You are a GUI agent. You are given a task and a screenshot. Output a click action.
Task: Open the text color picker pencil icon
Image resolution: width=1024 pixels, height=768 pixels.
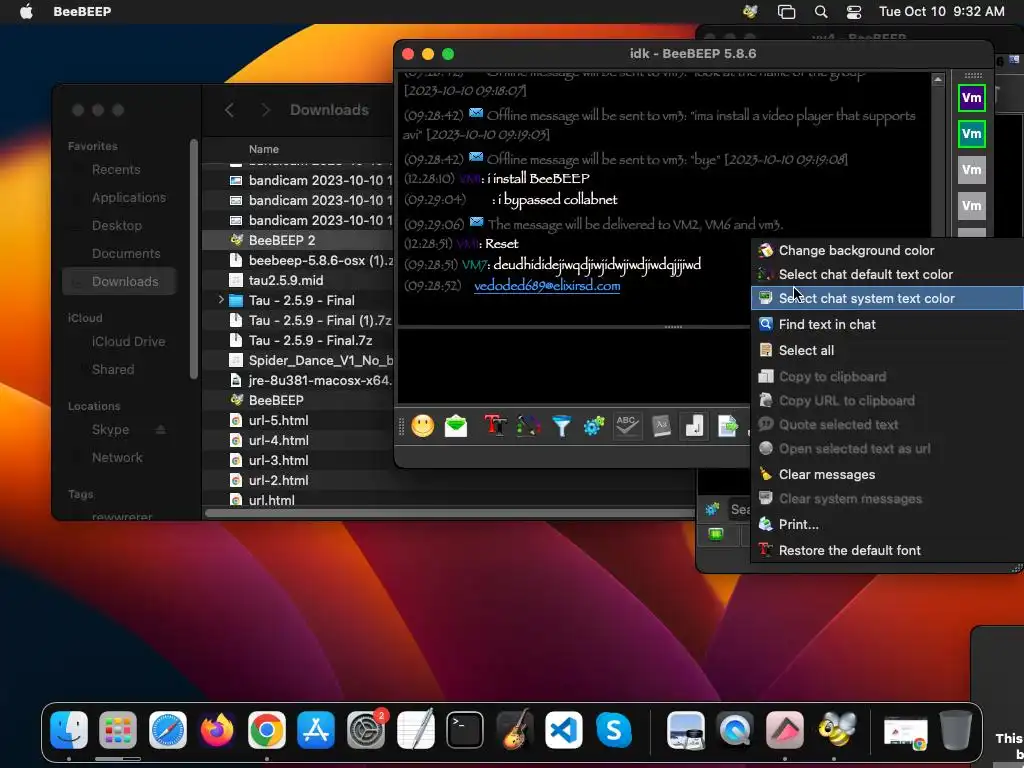[528, 426]
